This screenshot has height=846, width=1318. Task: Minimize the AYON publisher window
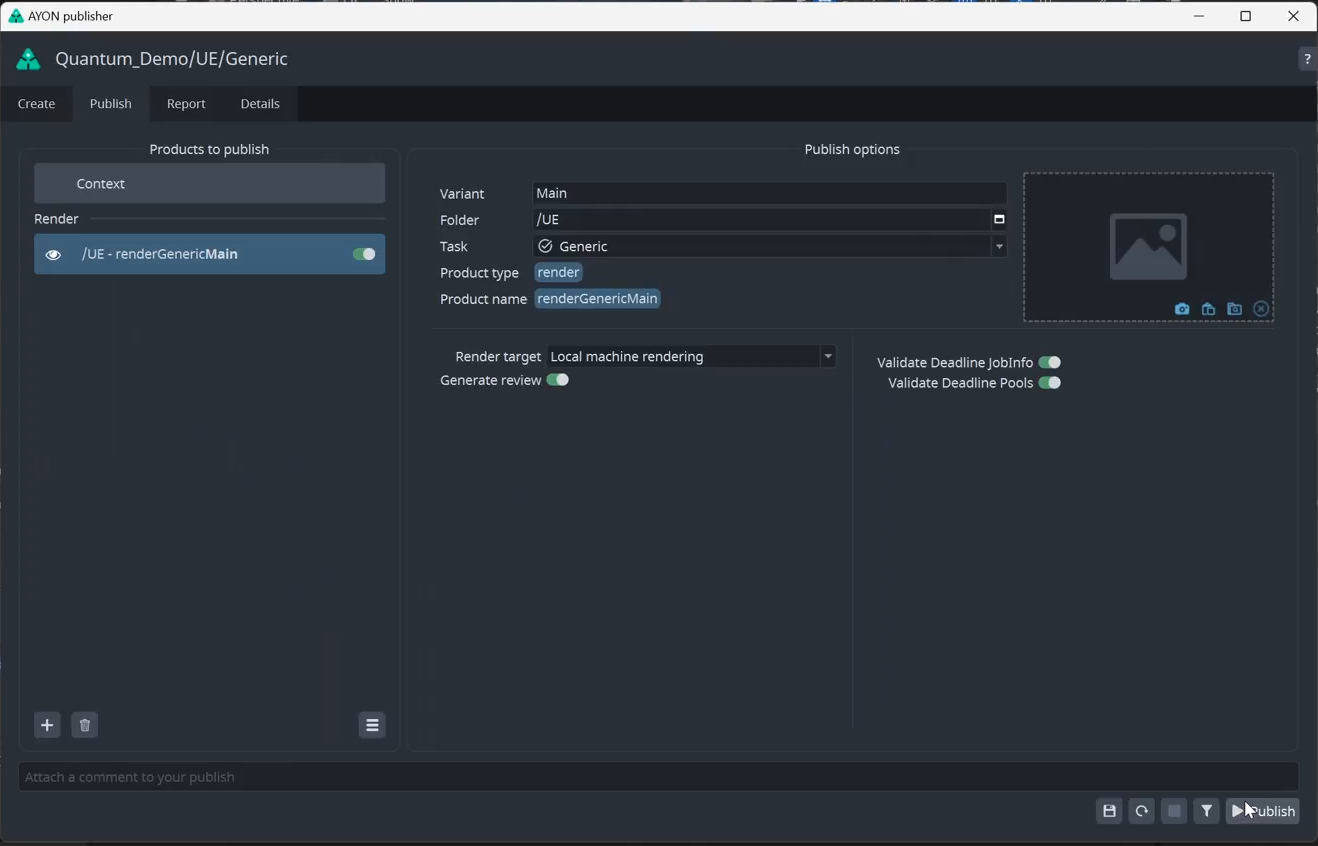[x=1199, y=16]
